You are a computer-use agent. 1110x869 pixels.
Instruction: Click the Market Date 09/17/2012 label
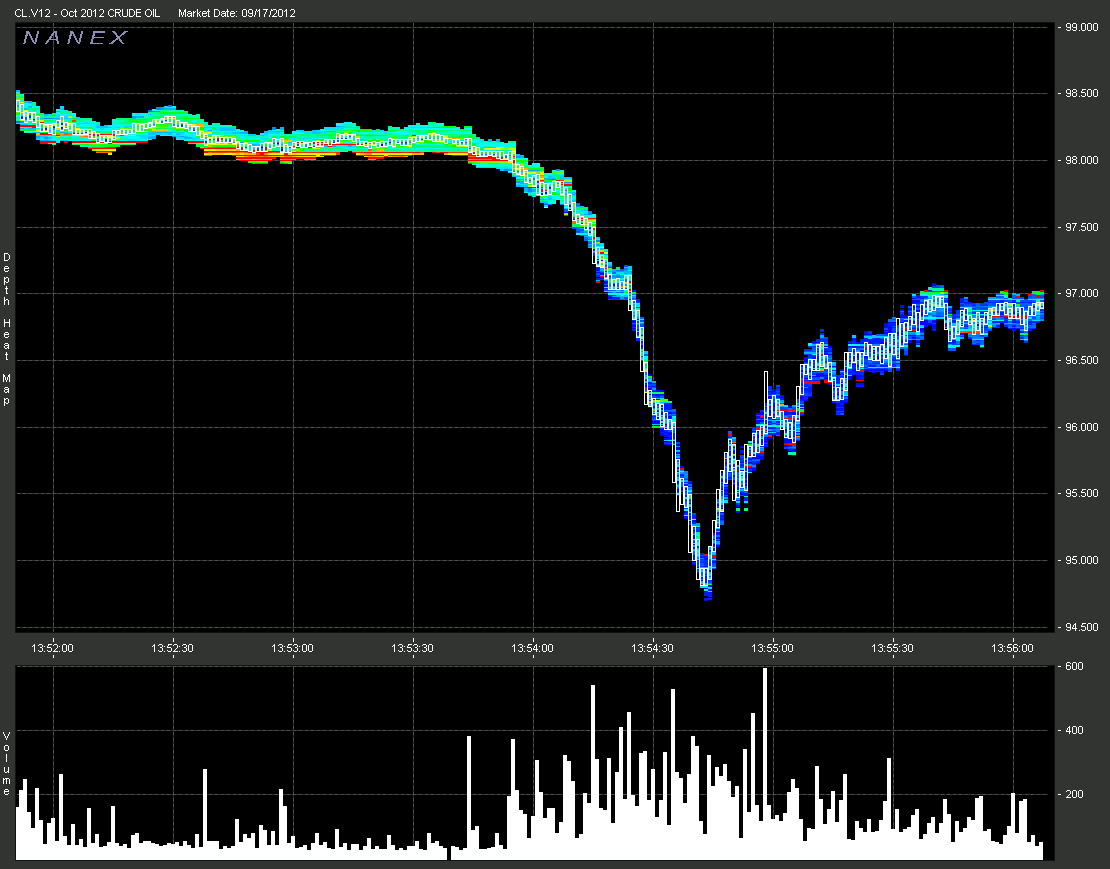tap(236, 13)
